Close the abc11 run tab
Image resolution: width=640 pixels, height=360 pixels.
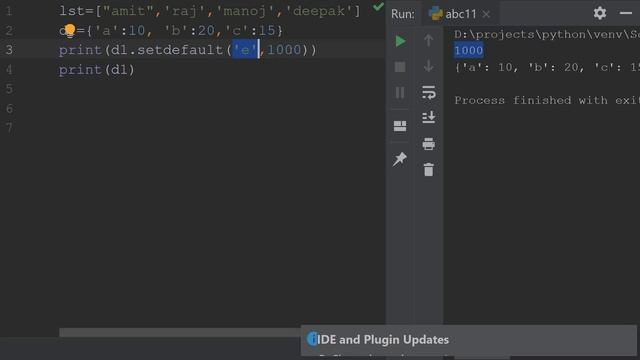pos(486,14)
